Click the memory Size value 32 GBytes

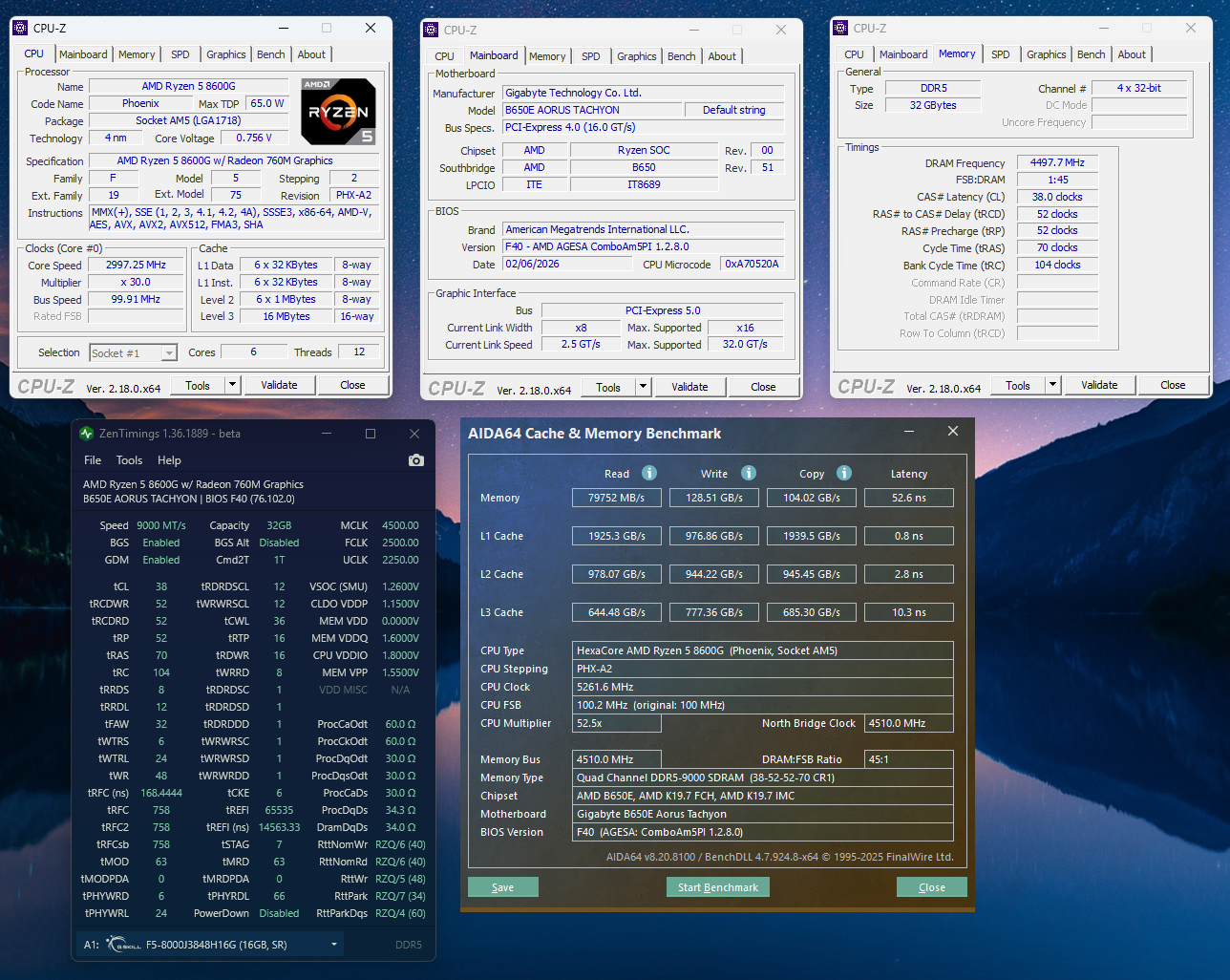[933, 105]
